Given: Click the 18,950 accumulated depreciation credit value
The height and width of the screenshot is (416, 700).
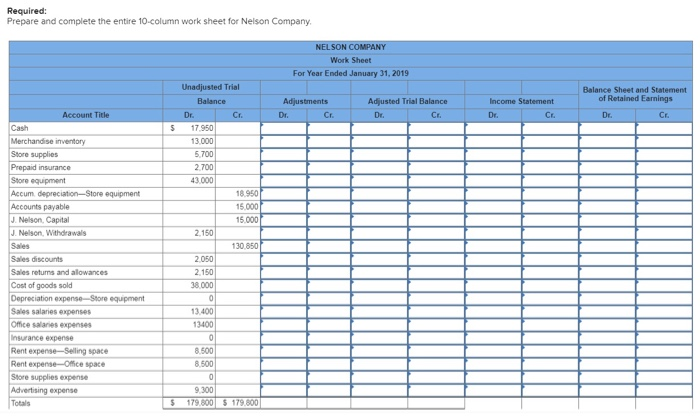Looking at the screenshot, I should click(247, 194).
